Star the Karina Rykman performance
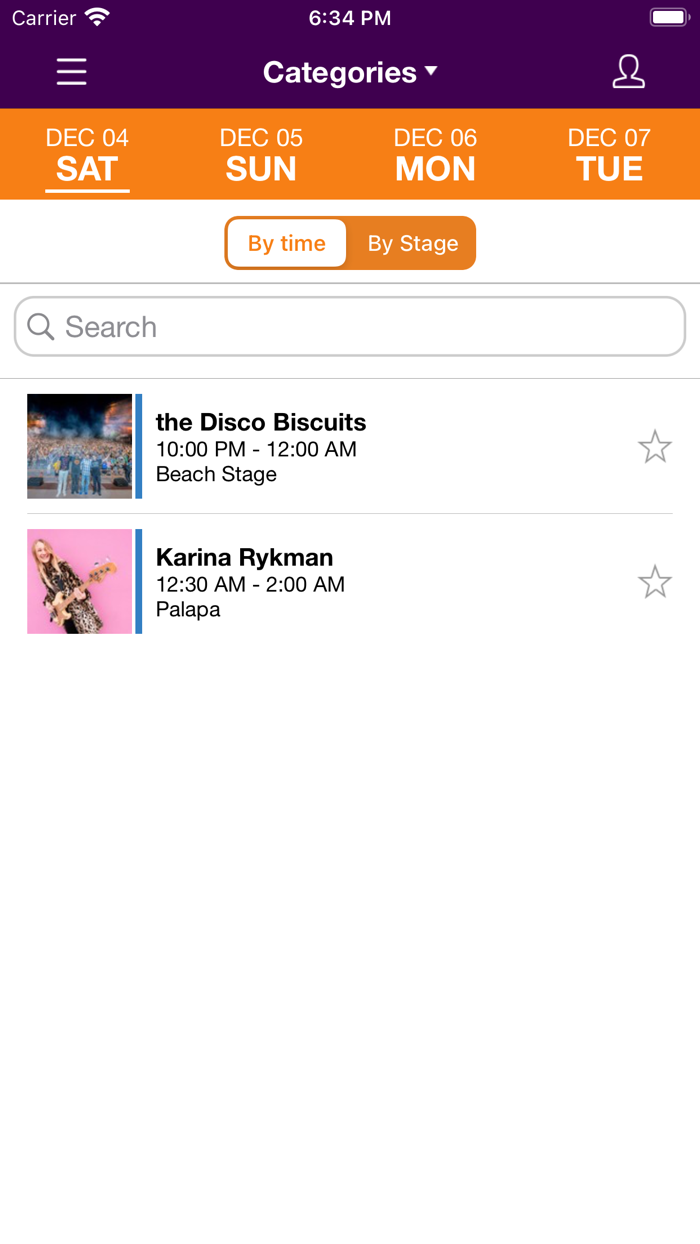 point(655,581)
